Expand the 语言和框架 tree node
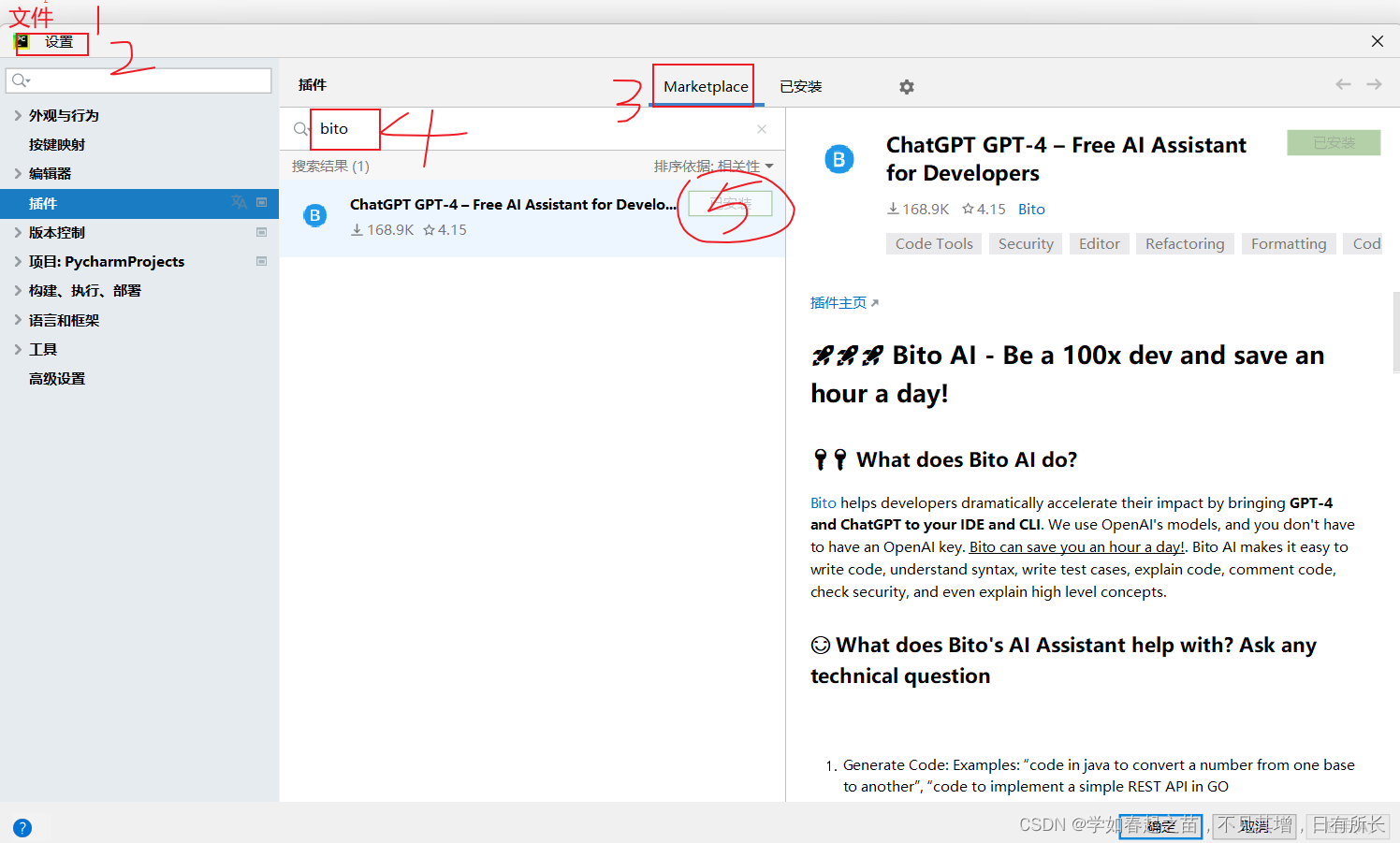This screenshot has width=1400, height=843. point(18,320)
